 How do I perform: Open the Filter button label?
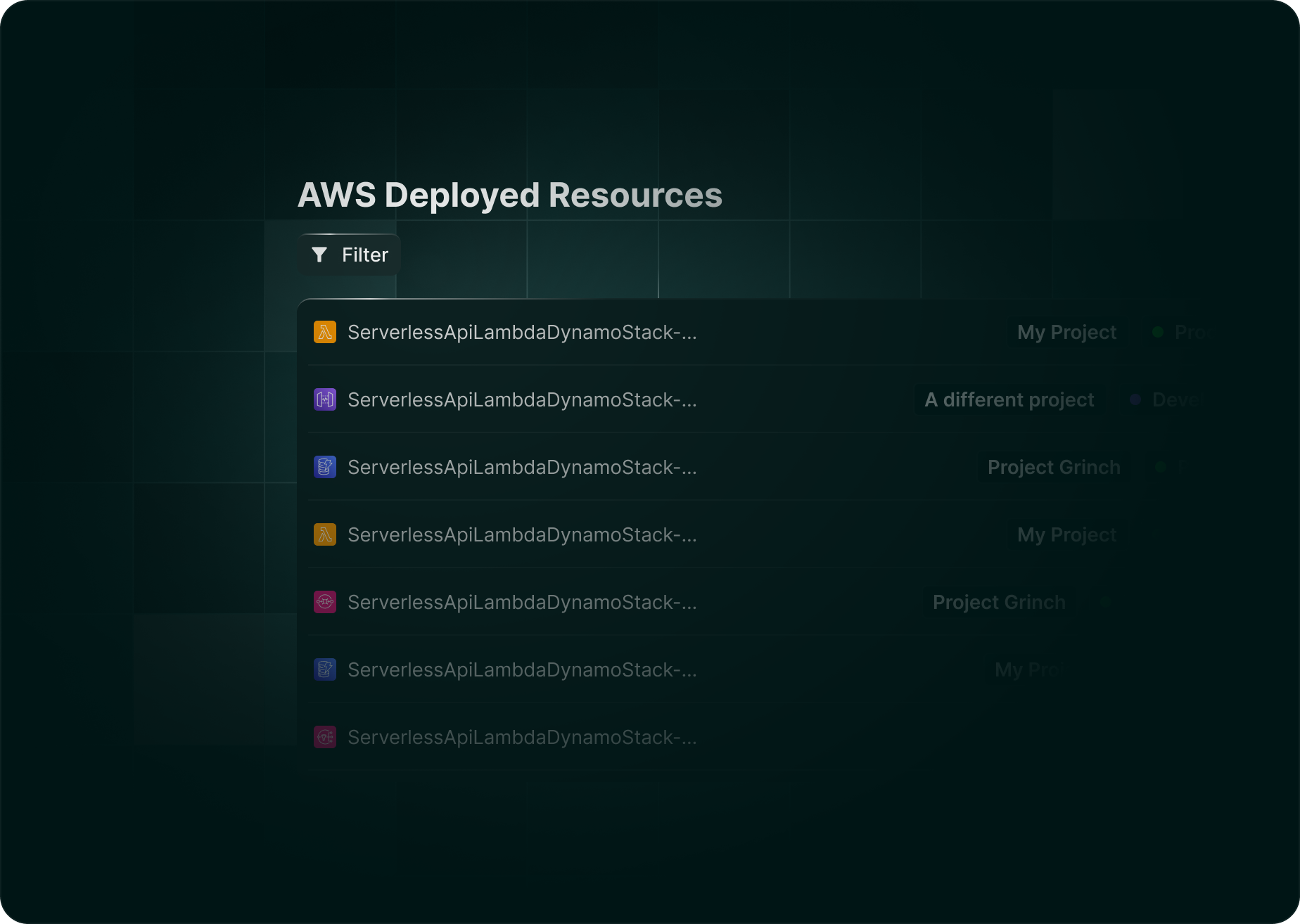364,255
